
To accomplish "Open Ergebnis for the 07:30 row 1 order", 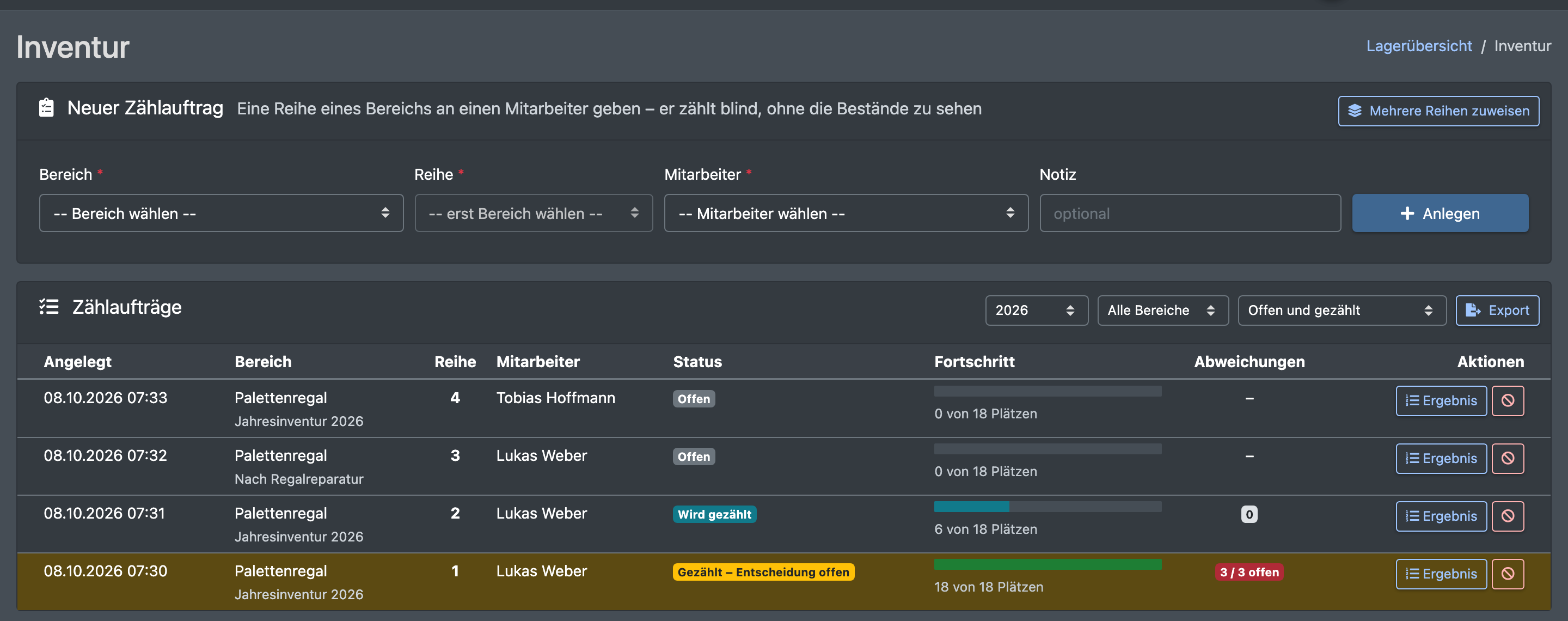I will pyautogui.click(x=1441, y=574).
